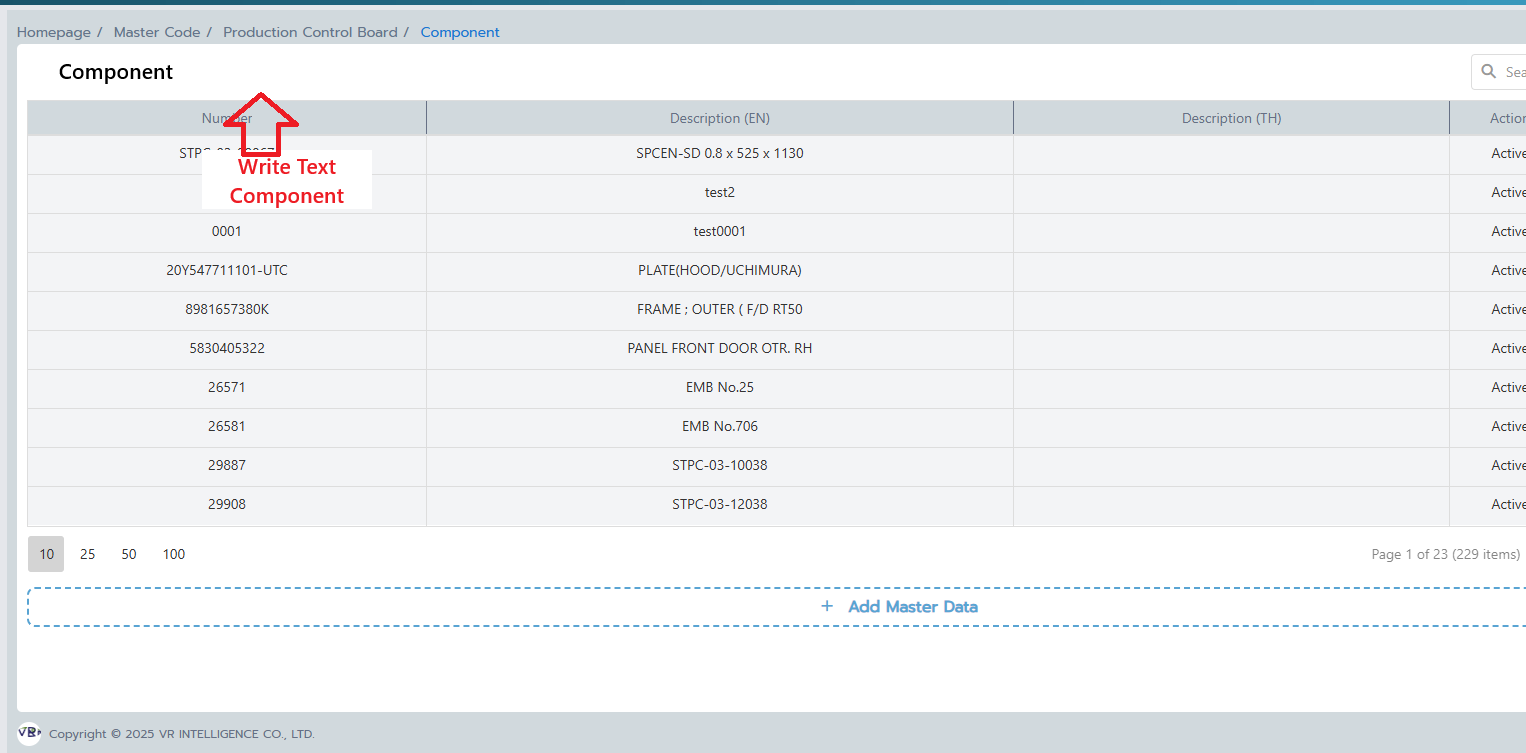Viewport: 1526px width, 753px height.
Task: Click the EMB No.706 description cell
Action: pyautogui.click(x=719, y=426)
